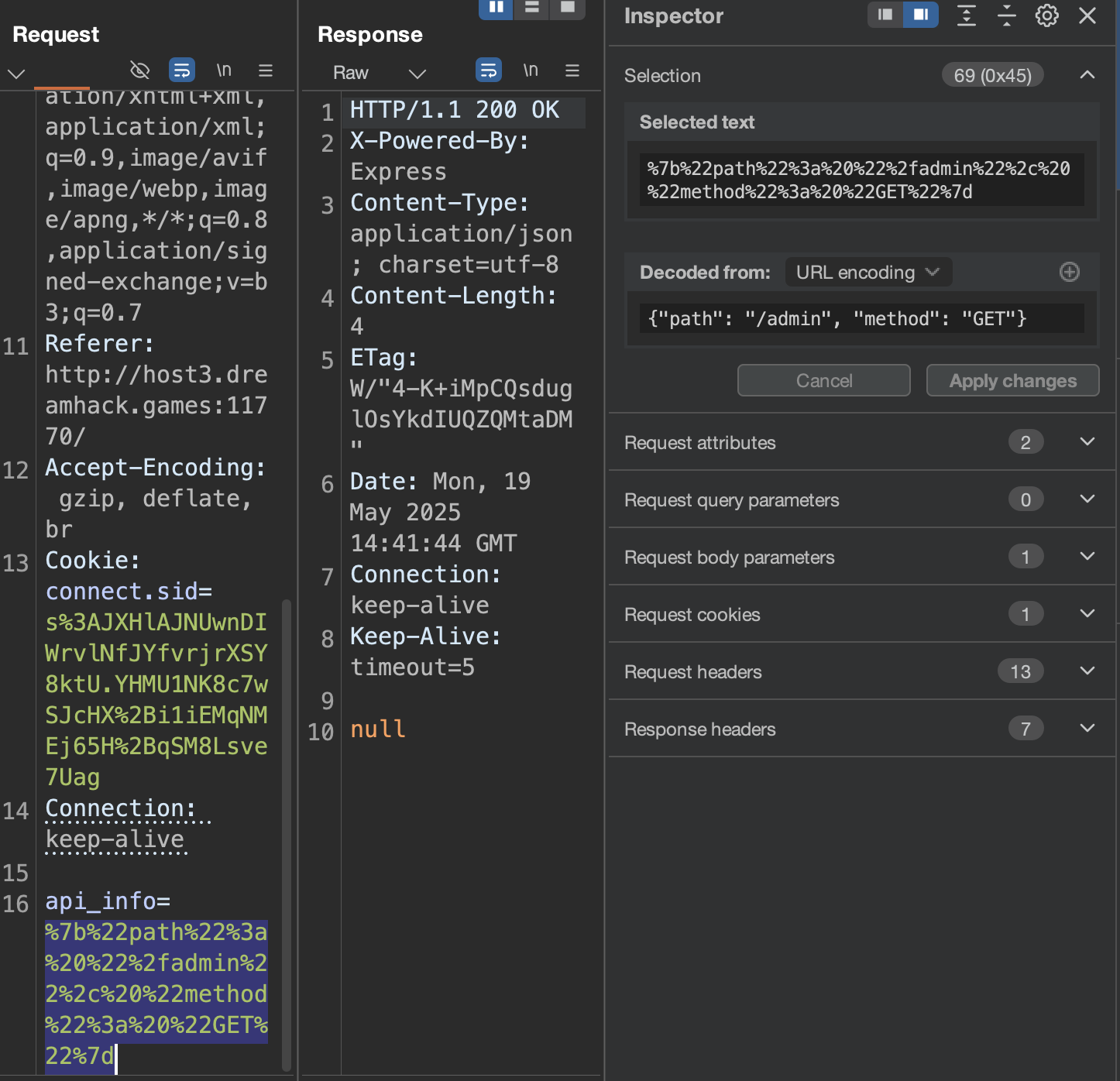Toggle hide non-printable eye icon in Request
Viewport: 1120px width, 1081px height.
[x=140, y=71]
